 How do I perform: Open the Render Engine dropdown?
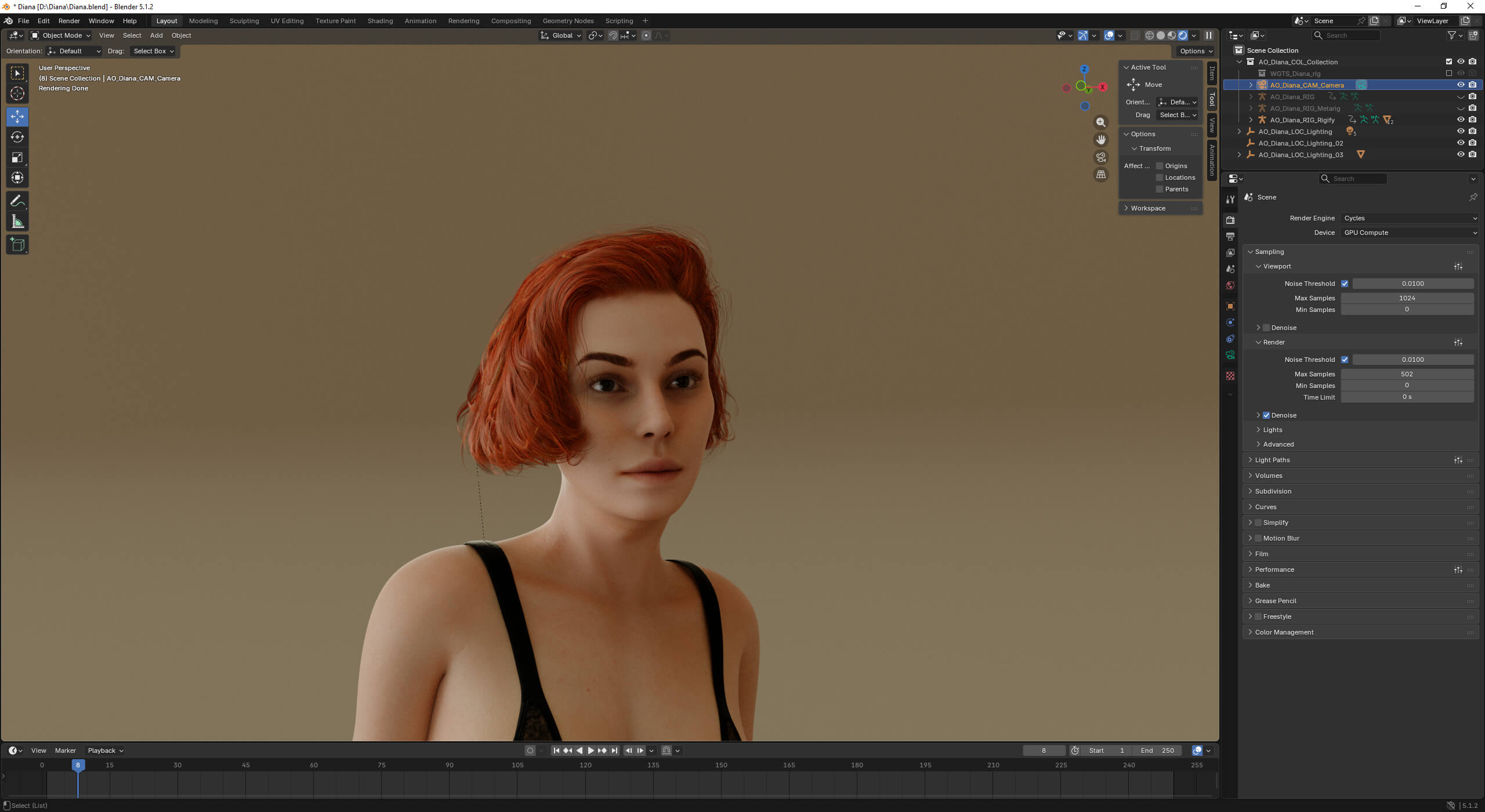click(1409, 218)
